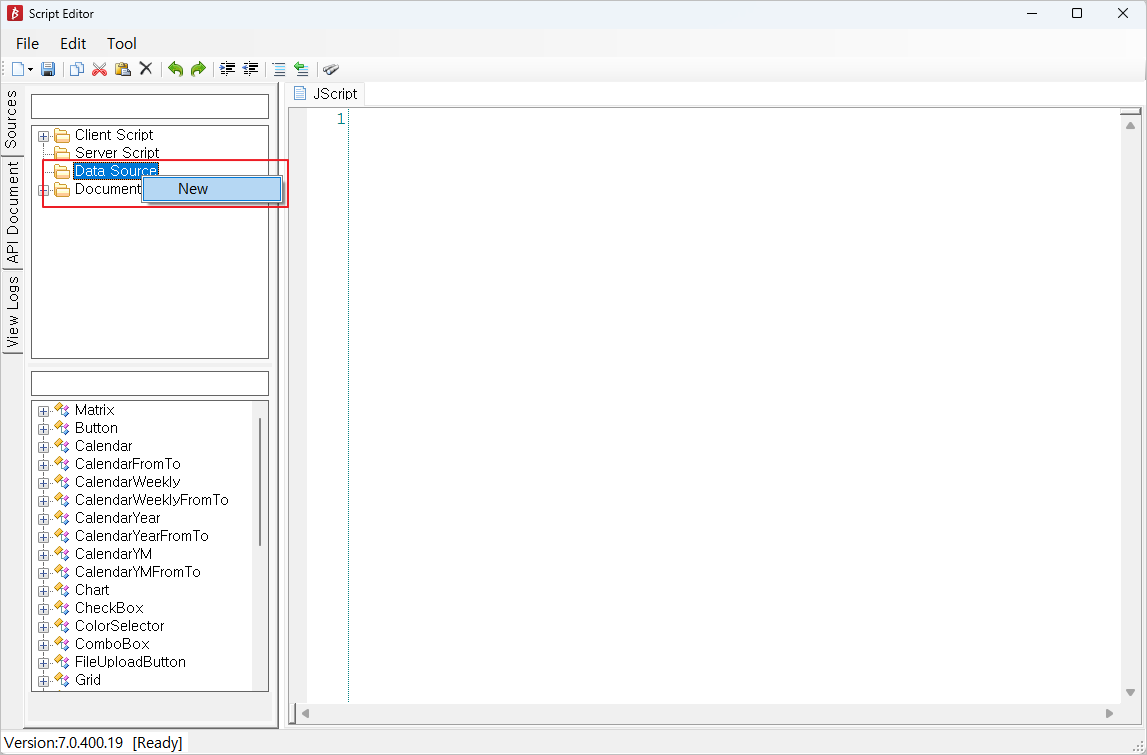Screen dimensions: 1147x755
Task: Select CalendarYear in the component list
Action: tap(117, 518)
